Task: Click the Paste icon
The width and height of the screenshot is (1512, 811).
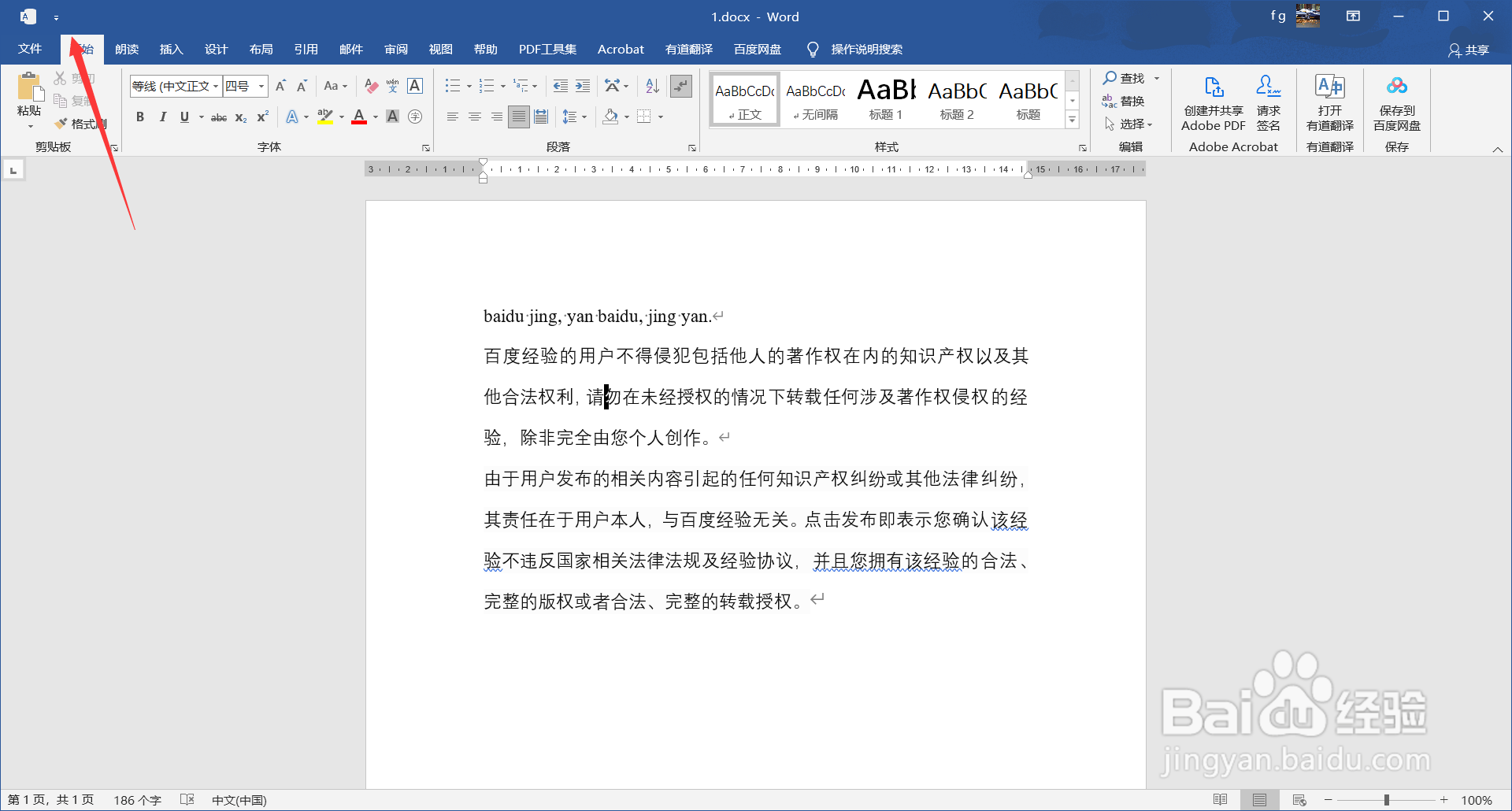Action: point(29,87)
